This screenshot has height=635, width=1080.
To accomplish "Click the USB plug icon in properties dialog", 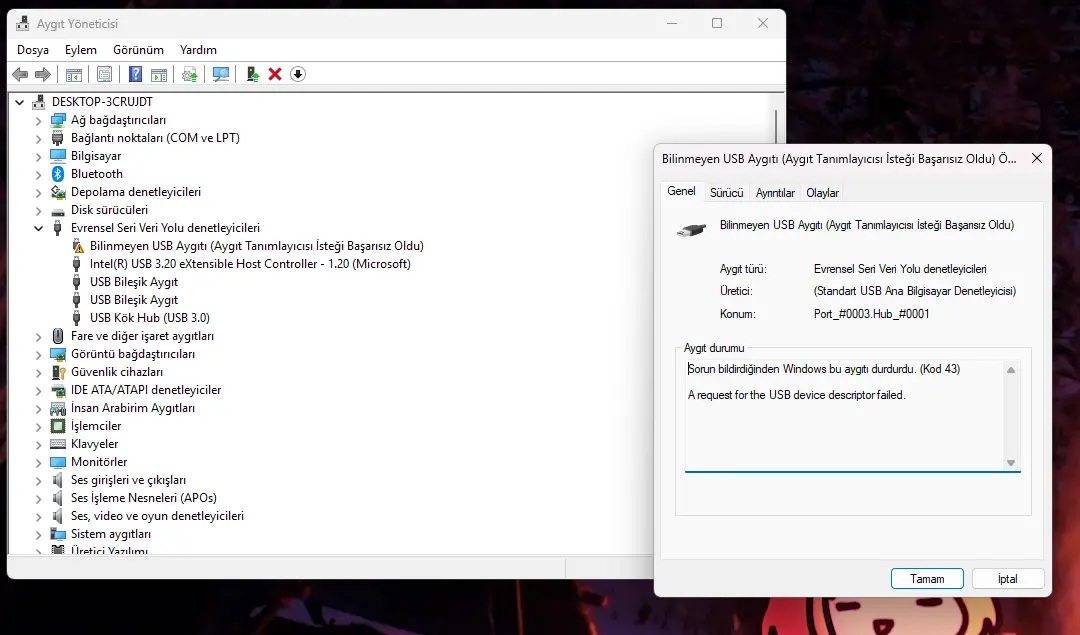I will (x=692, y=230).
